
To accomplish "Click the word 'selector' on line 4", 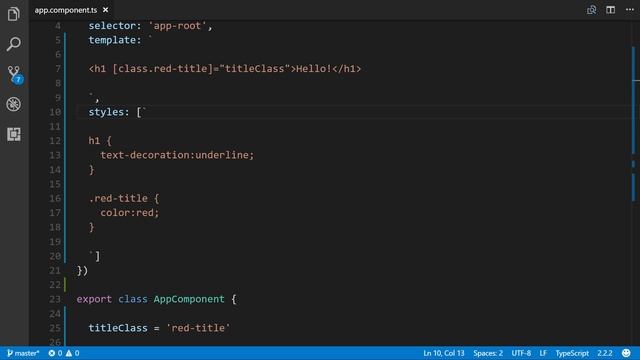I will pos(112,26).
